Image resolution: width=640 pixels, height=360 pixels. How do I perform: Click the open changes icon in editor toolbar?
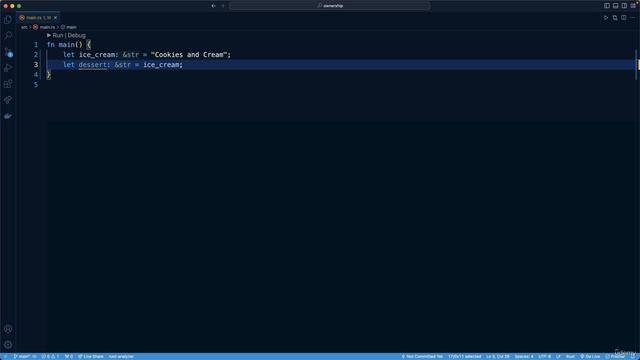(615, 18)
